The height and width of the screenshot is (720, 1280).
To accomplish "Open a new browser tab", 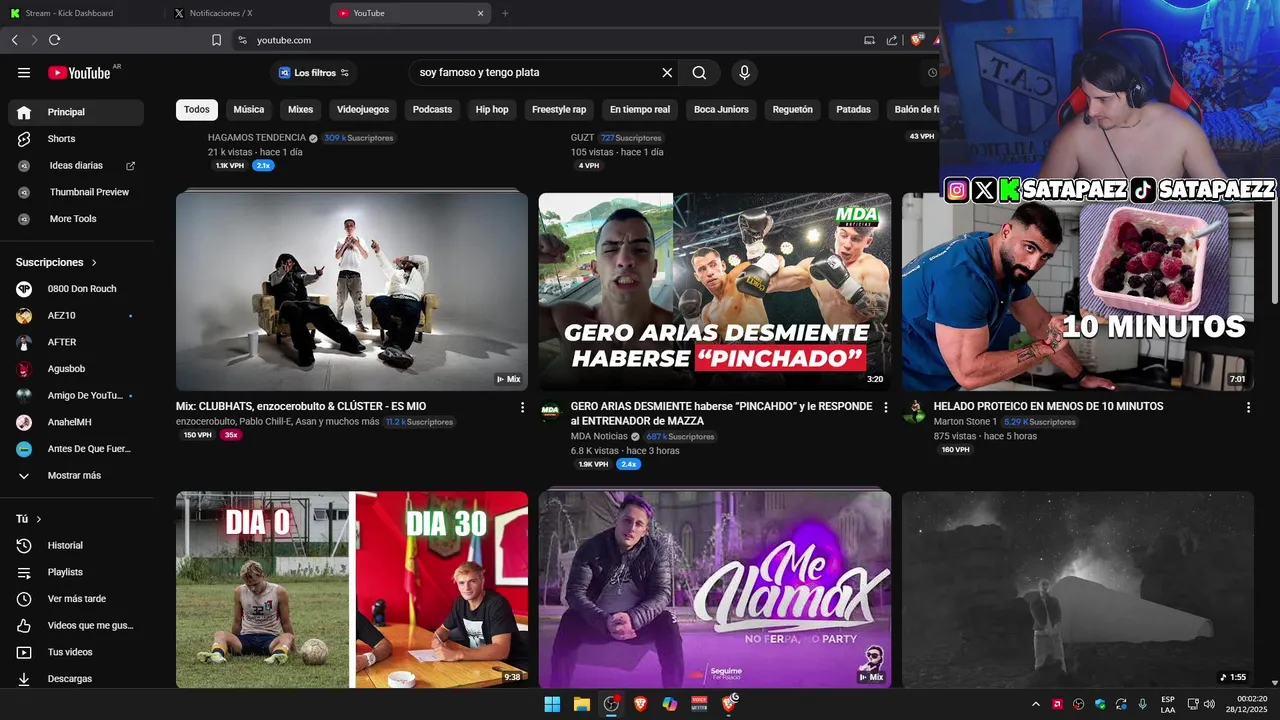I will (x=505, y=13).
